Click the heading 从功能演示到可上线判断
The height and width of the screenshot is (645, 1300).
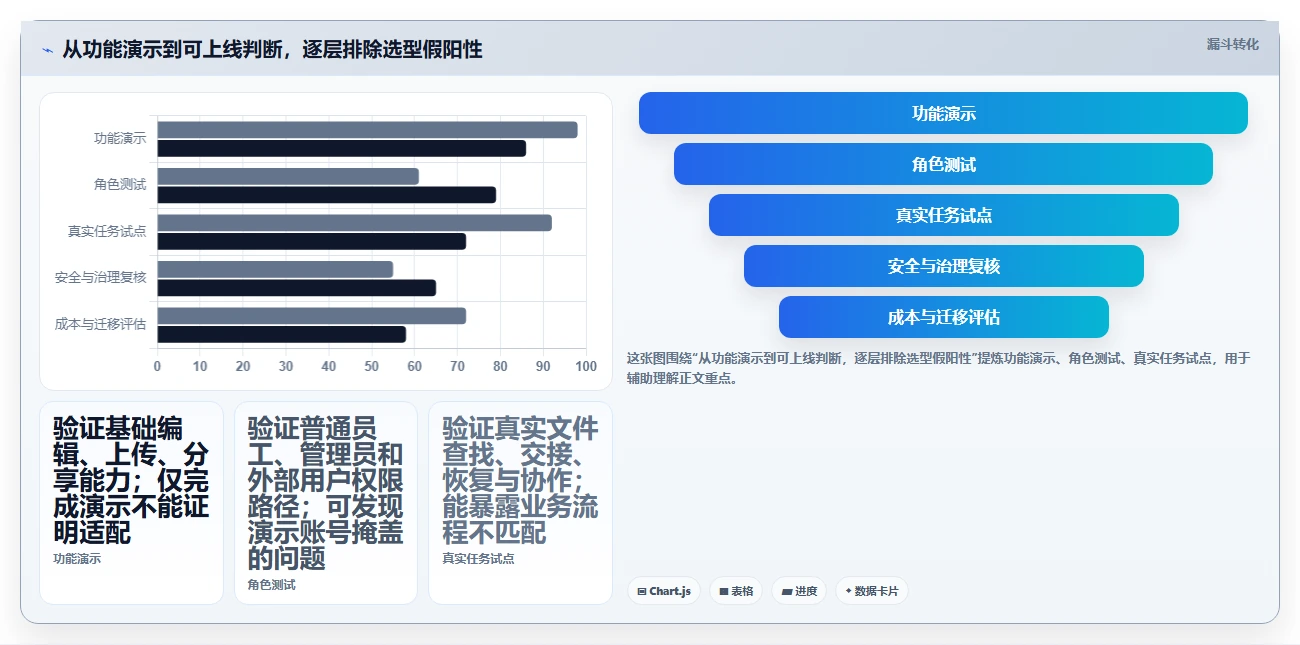(272, 50)
